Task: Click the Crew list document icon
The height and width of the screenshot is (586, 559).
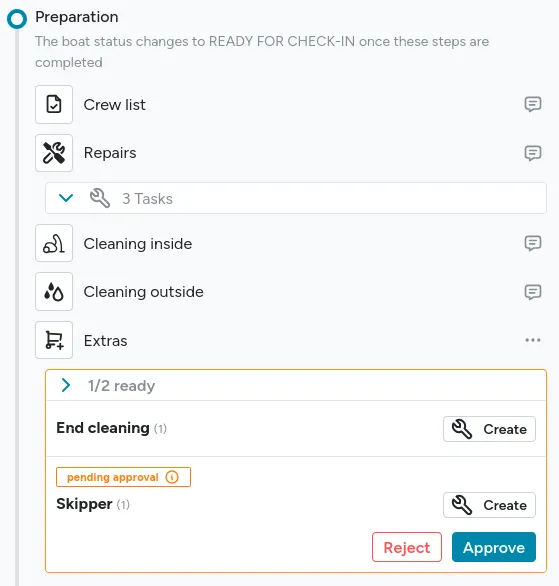Action: [x=54, y=104]
